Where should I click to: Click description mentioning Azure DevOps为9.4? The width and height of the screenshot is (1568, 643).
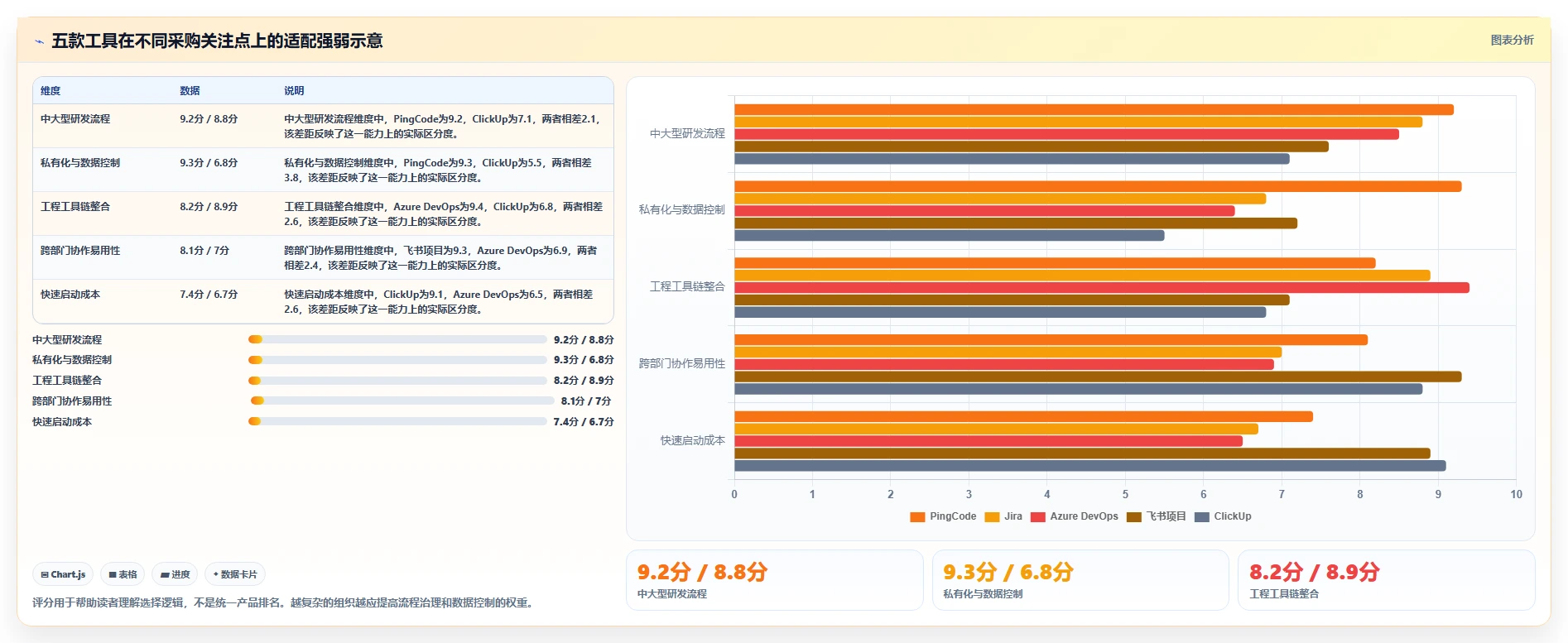point(444,214)
